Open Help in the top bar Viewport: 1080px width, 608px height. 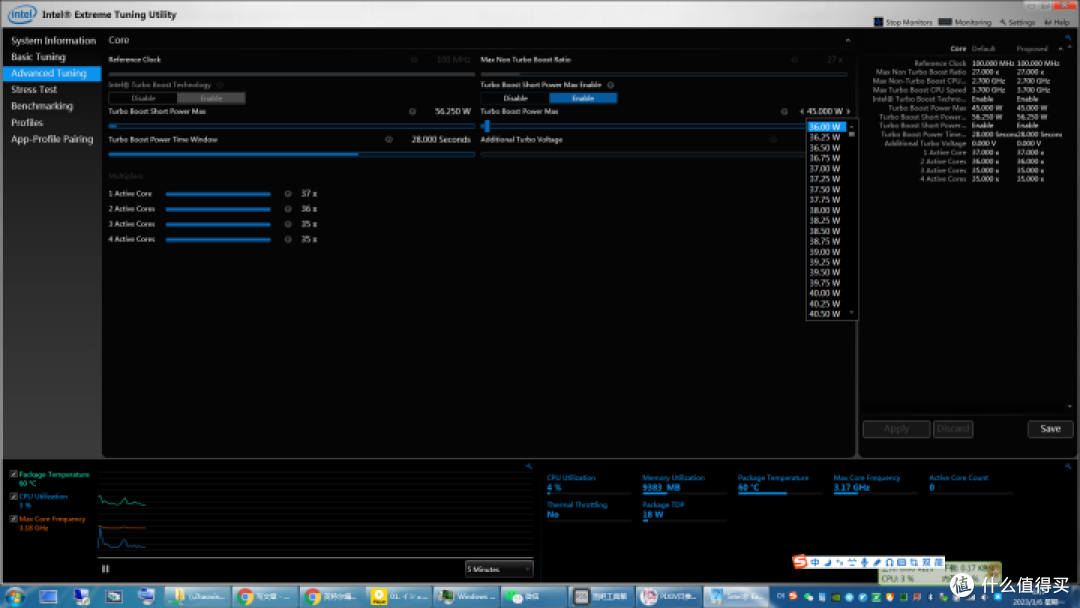coord(1057,23)
